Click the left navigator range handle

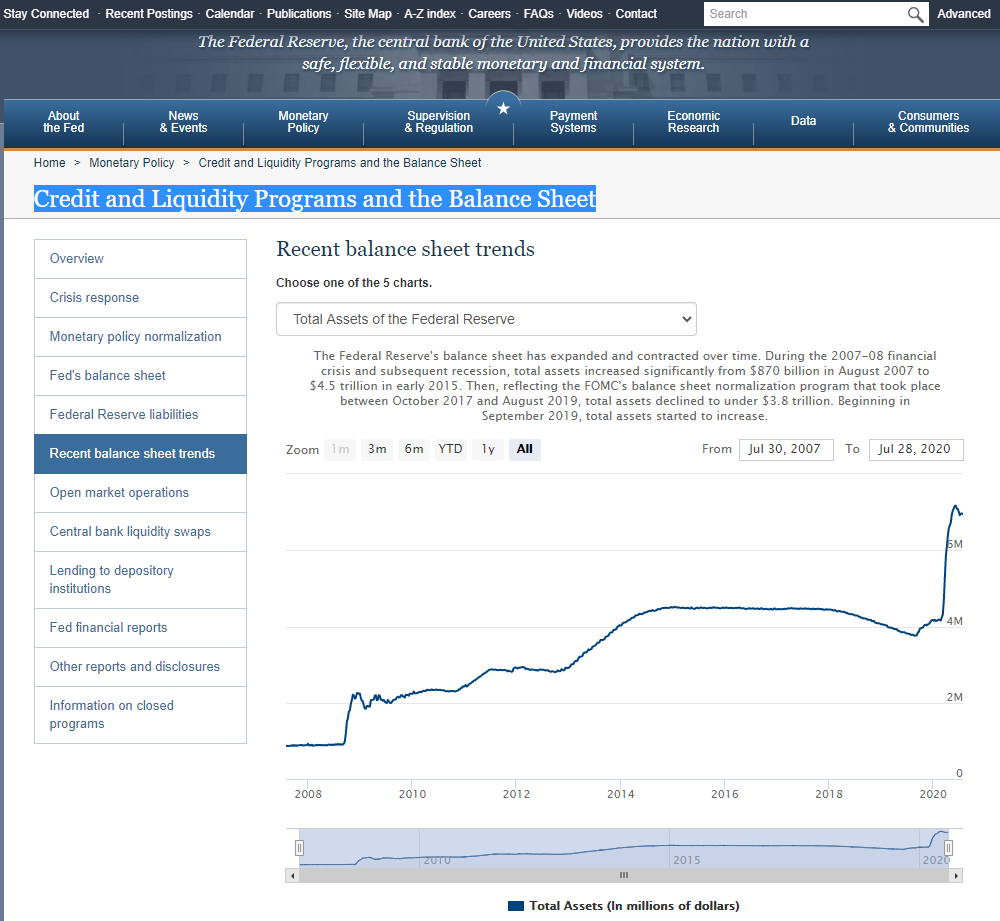point(299,848)
